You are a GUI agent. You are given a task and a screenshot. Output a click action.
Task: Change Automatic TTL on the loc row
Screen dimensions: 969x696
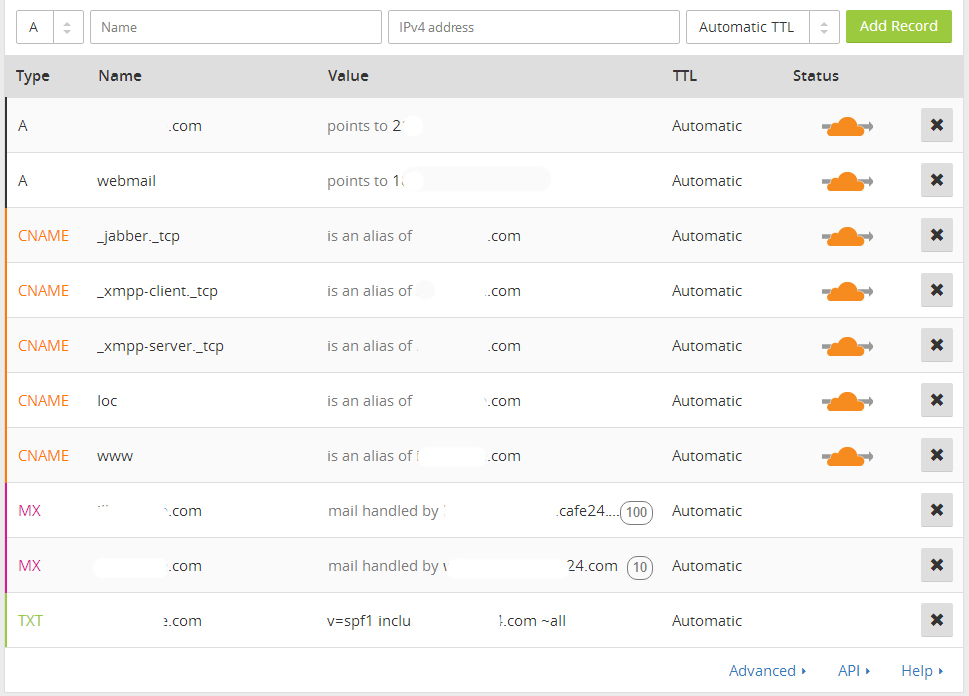pyautogui.click(x=707, y=401)
